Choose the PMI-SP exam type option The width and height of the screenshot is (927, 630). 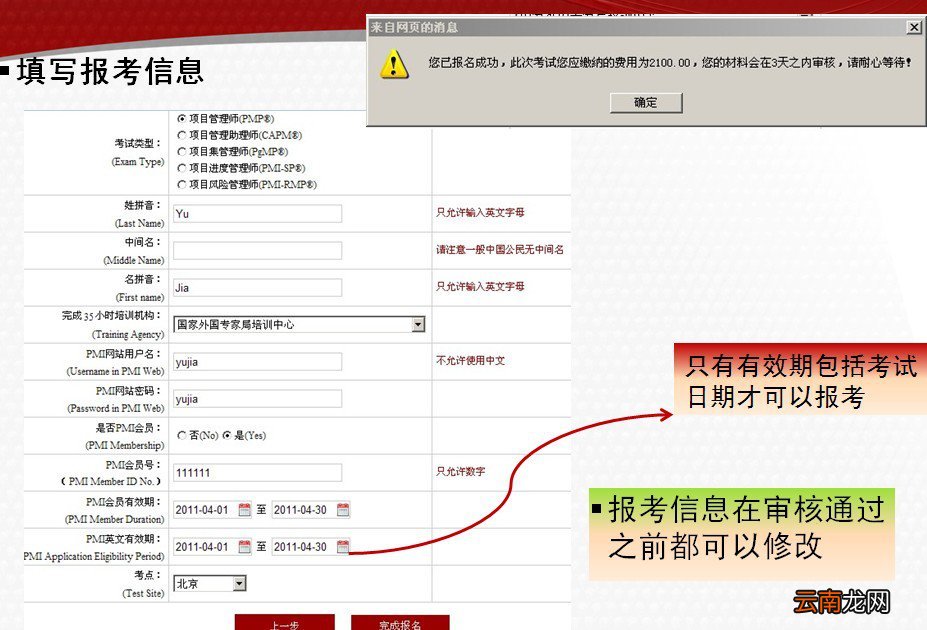pos(182,168)
